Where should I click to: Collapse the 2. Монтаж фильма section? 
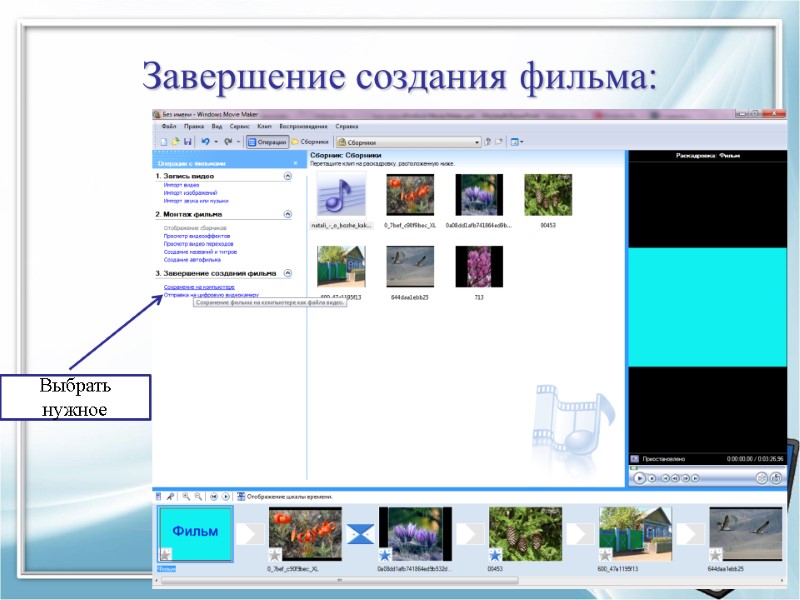click(x=288, y=214)
